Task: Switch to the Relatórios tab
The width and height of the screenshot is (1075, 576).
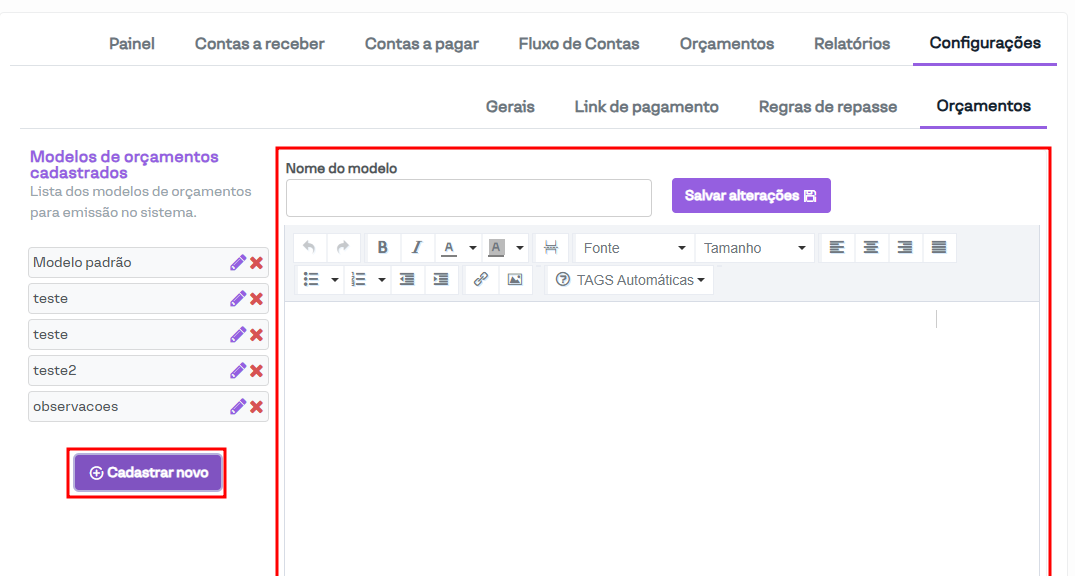Action: [x=852, y=44]
